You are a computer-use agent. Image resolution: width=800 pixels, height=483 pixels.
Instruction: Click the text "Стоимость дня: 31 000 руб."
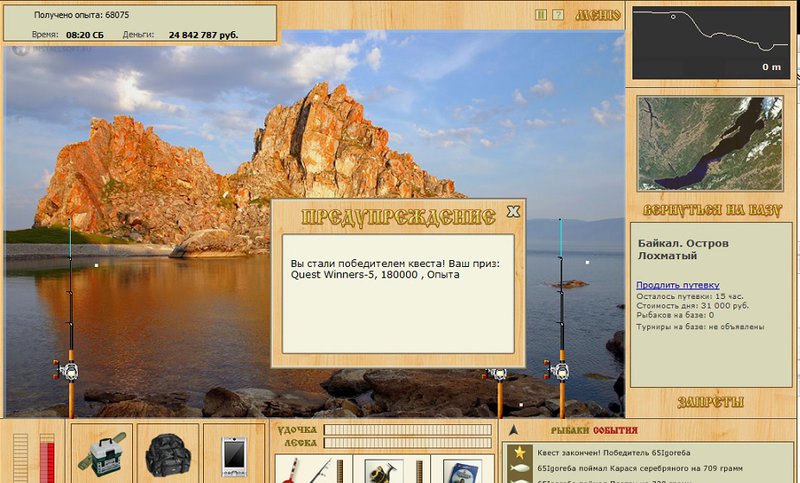tap(692, 306)
